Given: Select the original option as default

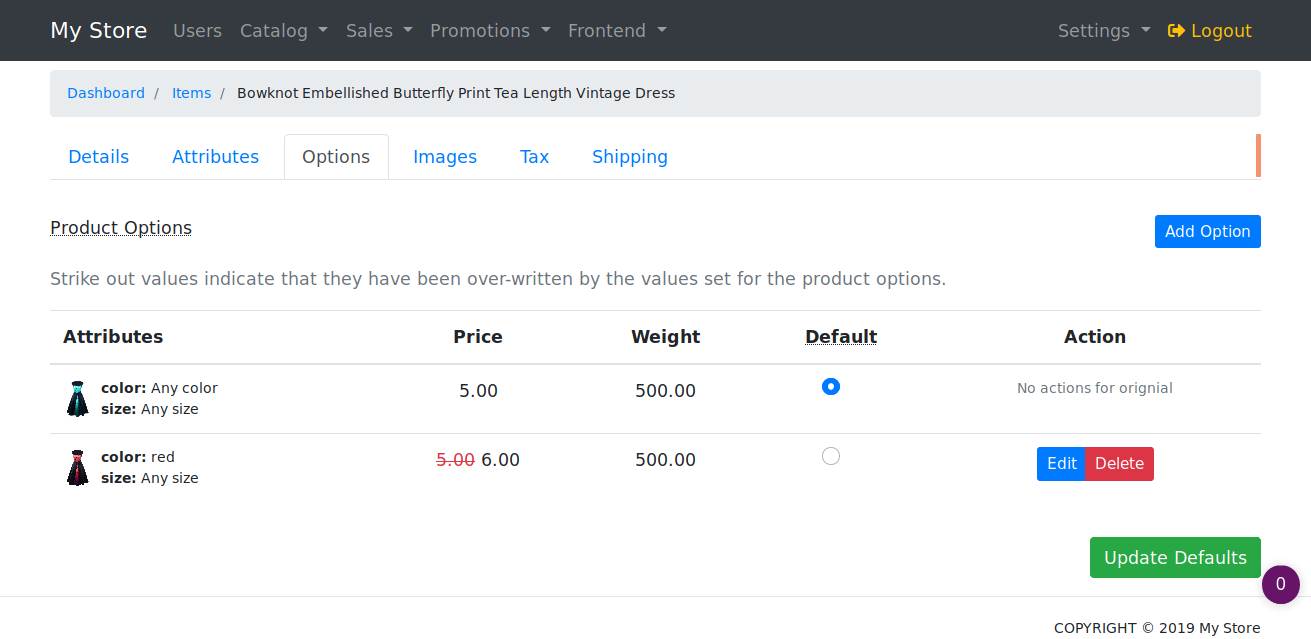Looking at the screenshot, I should (x=830, y=386).
